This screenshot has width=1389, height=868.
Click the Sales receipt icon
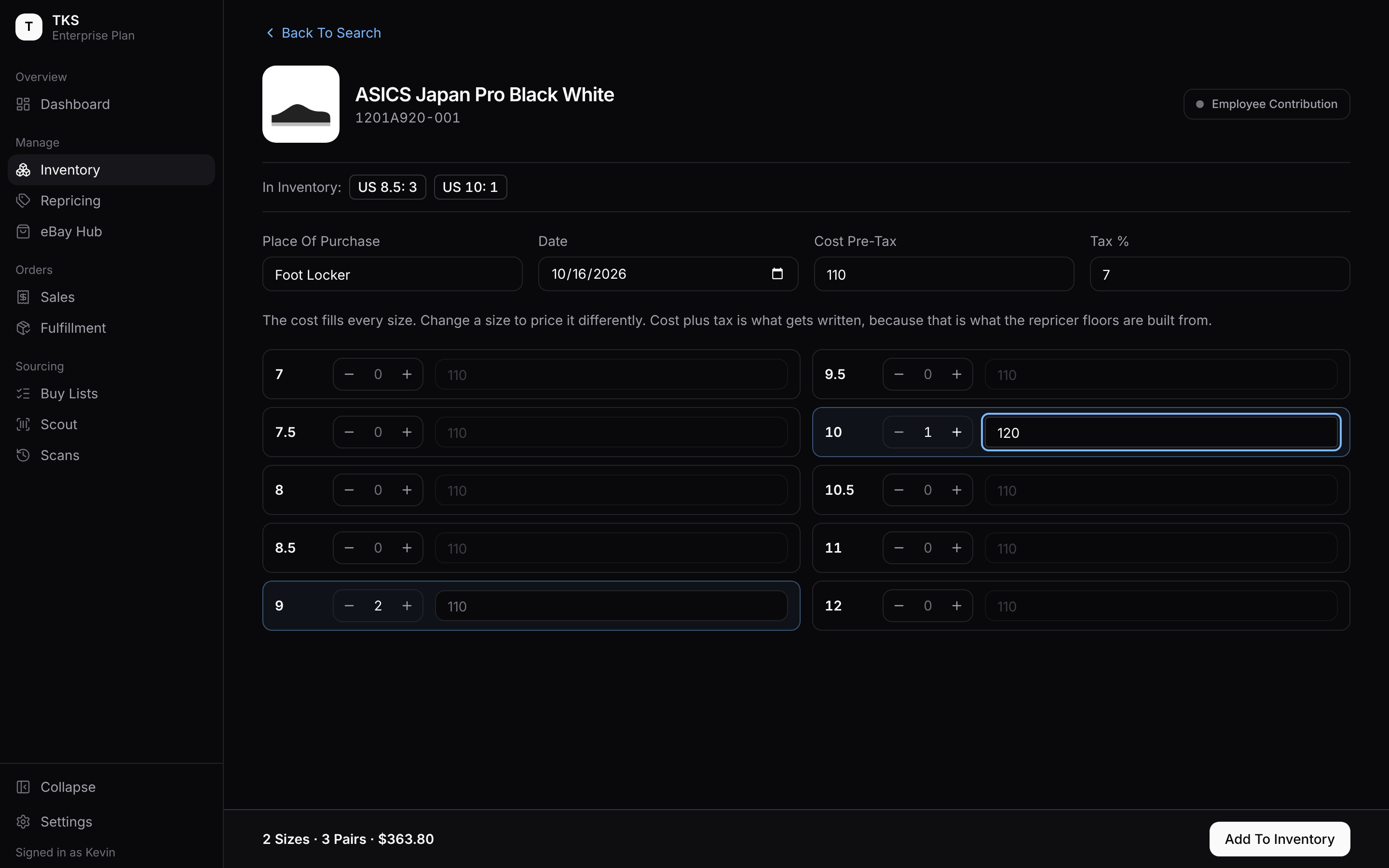(x=23, y=297)
